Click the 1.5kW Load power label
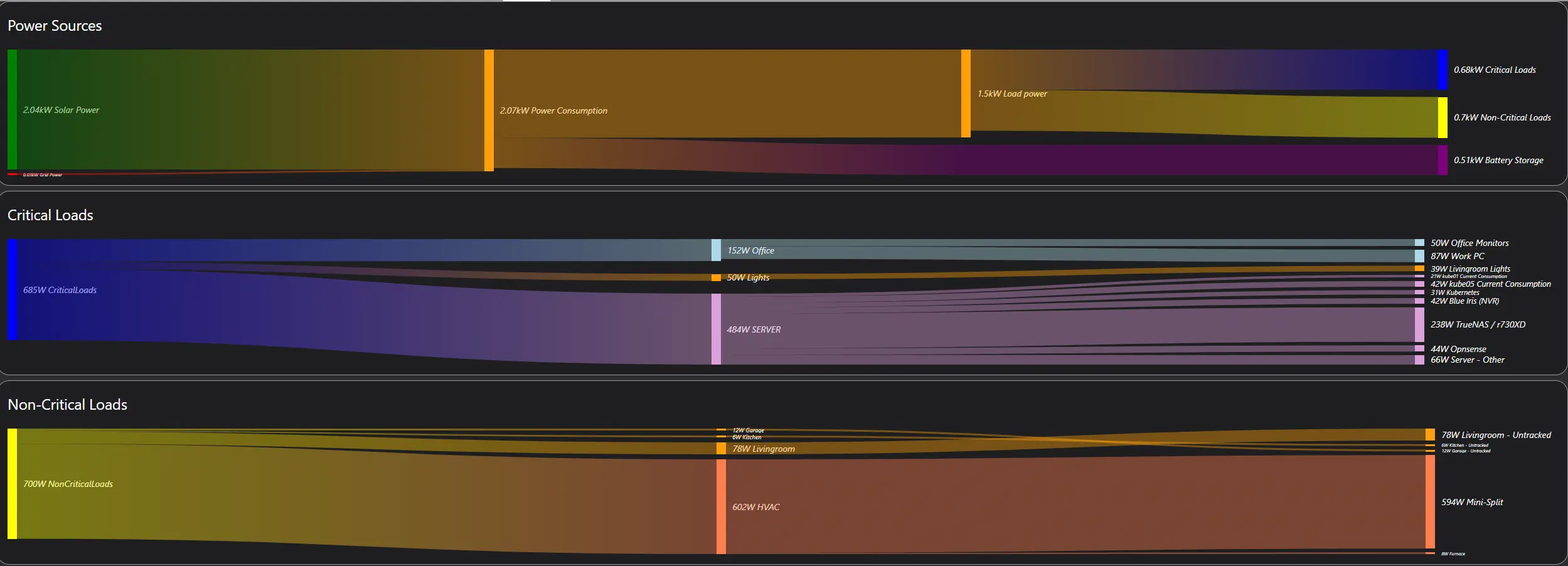 point(1011,93)
